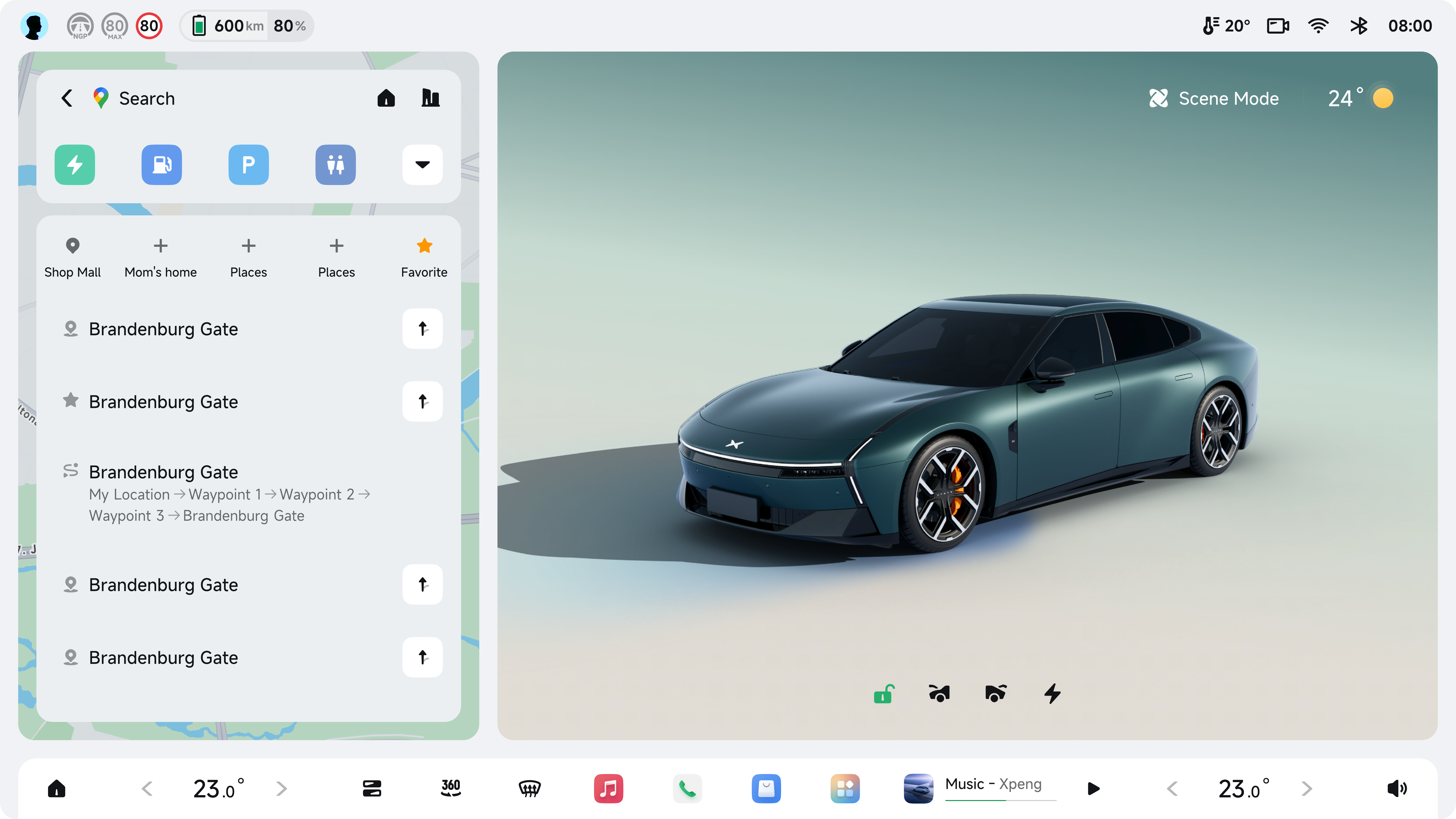Go to home screen from dock
The width and height of the screenshot is (1456, 819).
(x=57, y=788)
